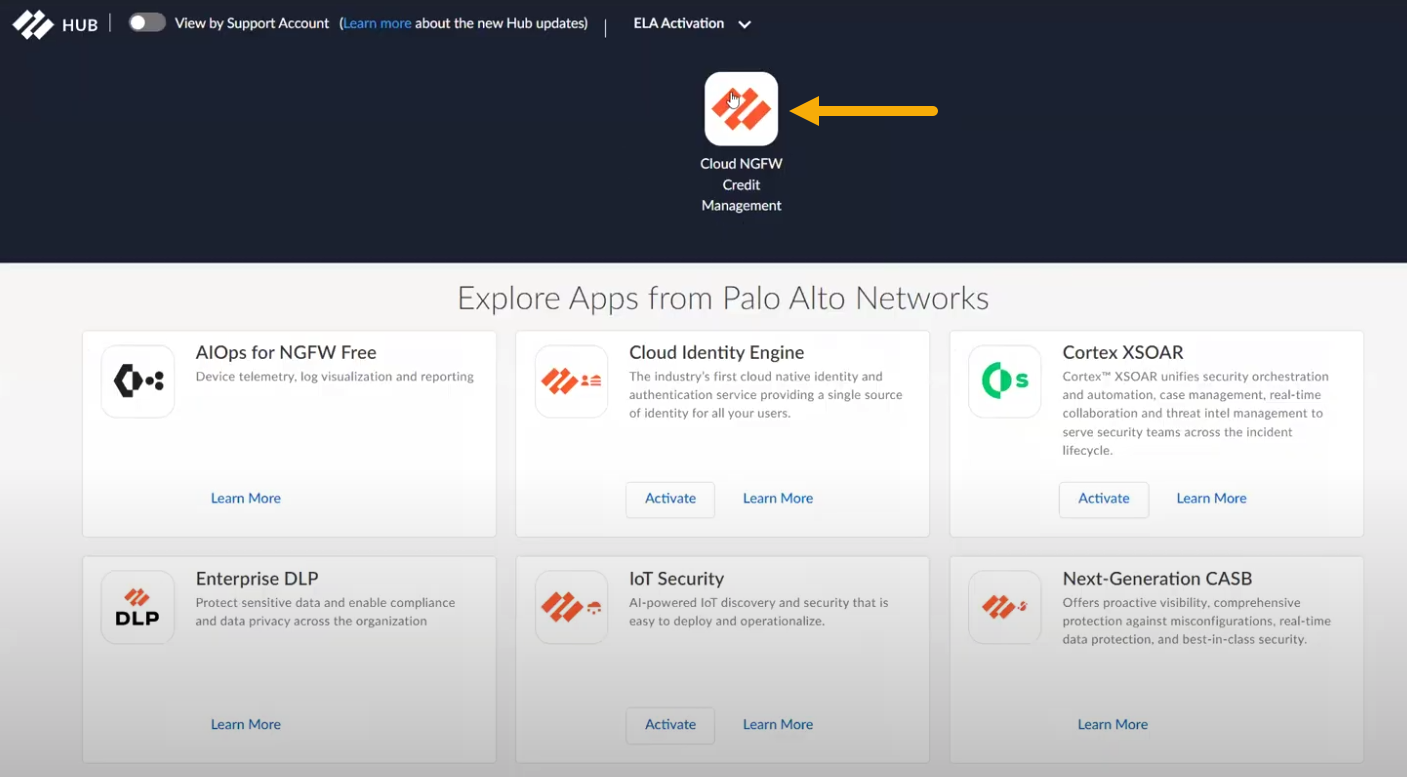The image size is (1407, 777).
Task: Open the Cloud NGFW Credit Management app icon
Action: (x=741, y=109)
